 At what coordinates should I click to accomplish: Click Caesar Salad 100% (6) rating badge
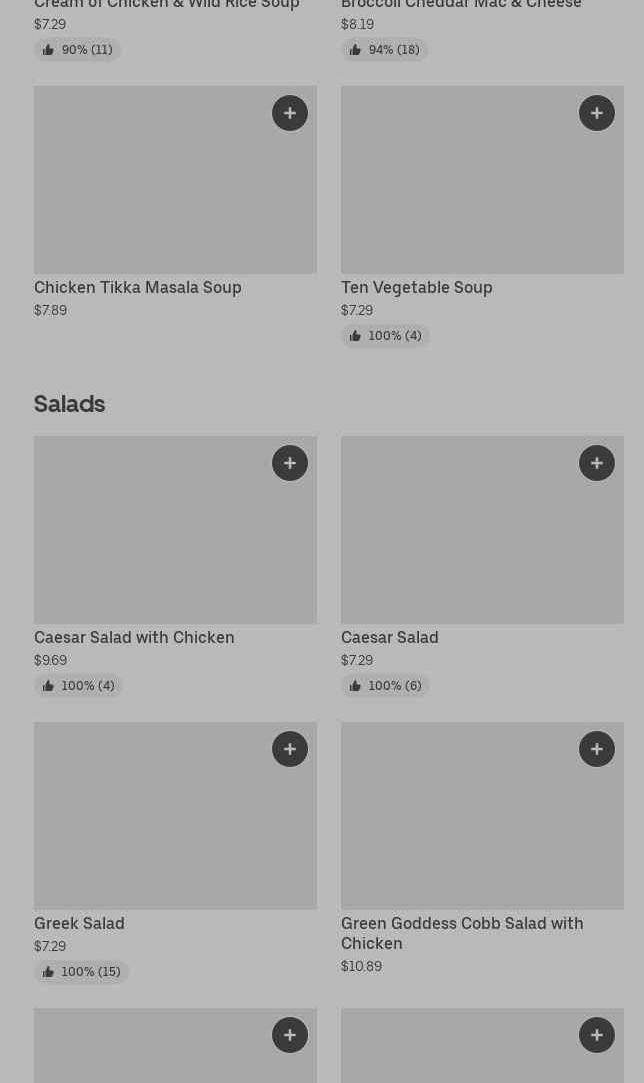pyautogui.click(x=385, y=686)
